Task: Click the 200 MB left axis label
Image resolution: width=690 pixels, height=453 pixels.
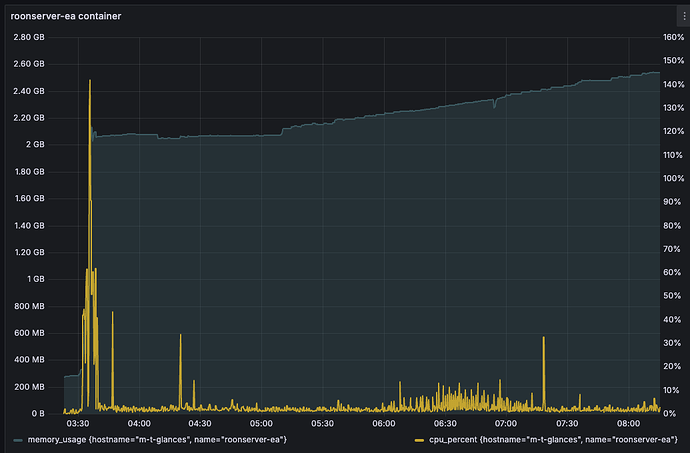Action: 29,387
